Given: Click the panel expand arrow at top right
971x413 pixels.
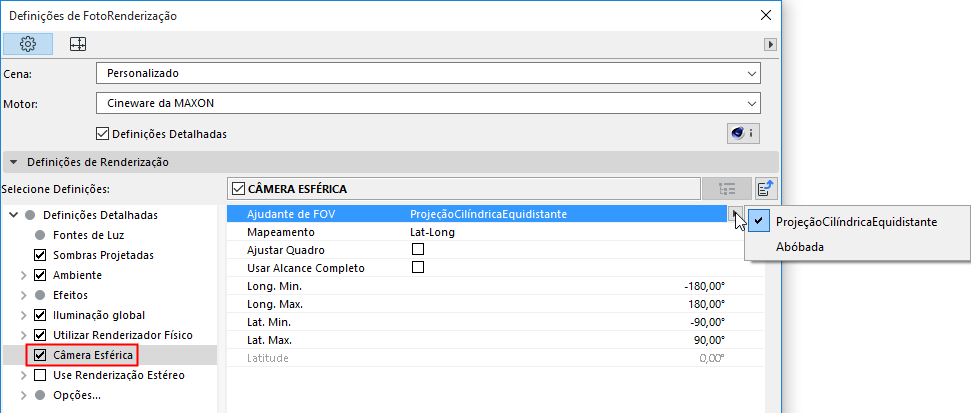Looking at the screenshot, I should pyautogui.click(x=771, y=44).
